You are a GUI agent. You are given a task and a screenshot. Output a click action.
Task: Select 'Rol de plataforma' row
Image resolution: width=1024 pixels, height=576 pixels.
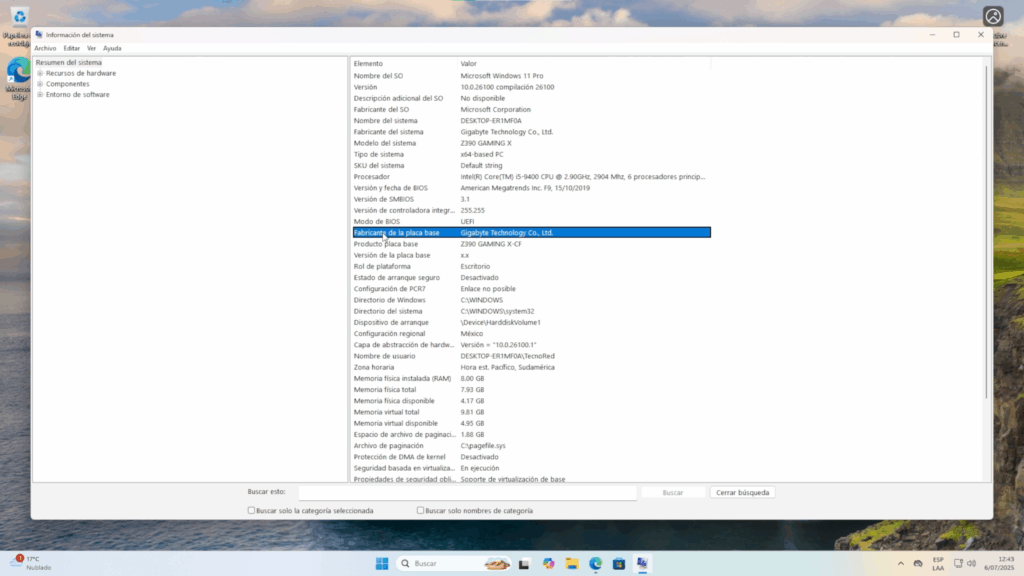tap(531, 266)
